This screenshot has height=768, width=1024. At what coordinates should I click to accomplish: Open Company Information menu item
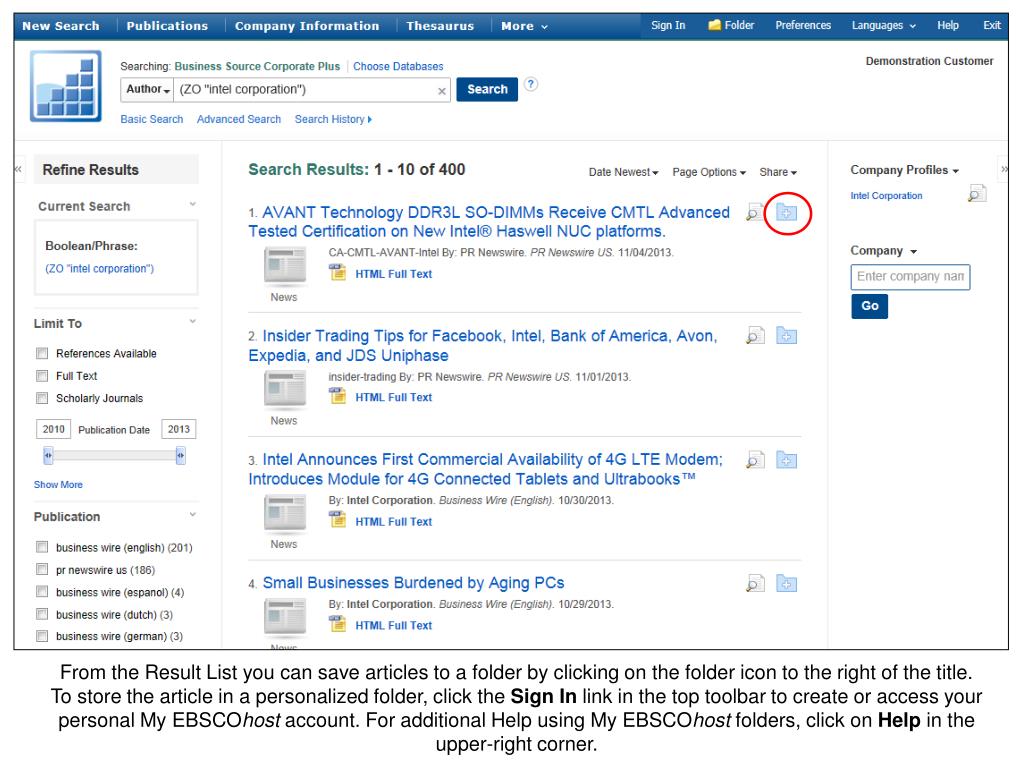(x=307, y=26)
